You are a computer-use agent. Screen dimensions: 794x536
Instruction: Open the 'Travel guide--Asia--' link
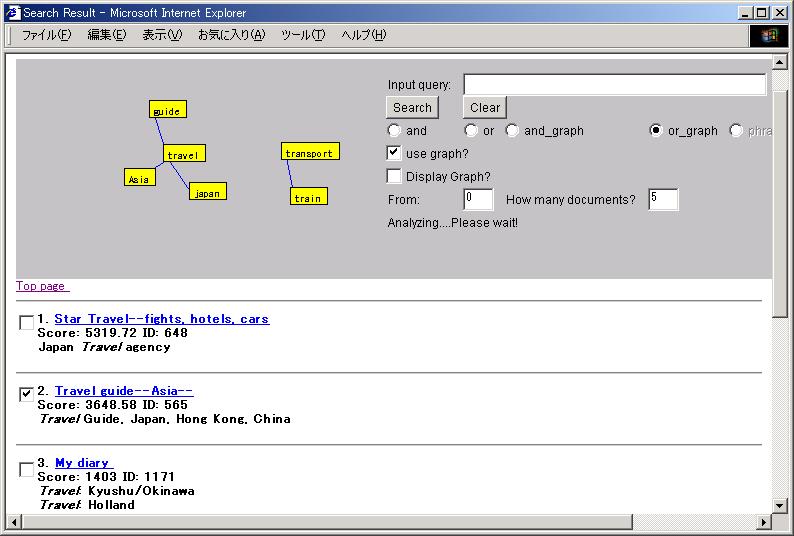(124, 391)
